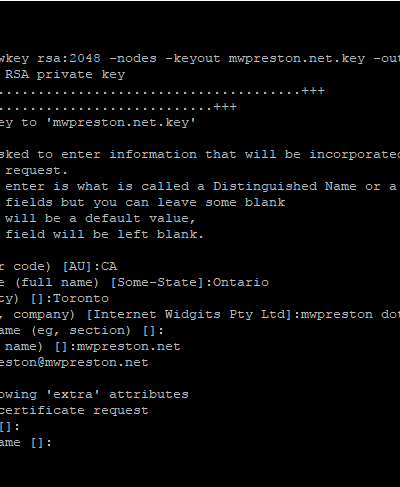Click the '-nodes' option in command line
Screen dimensions: 400x487
[133, 59]
